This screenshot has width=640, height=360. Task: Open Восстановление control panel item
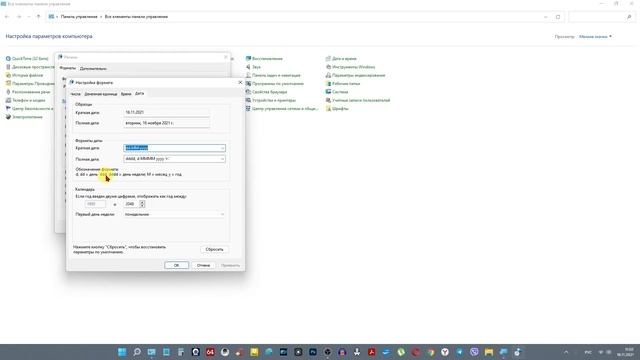point(264,58)
